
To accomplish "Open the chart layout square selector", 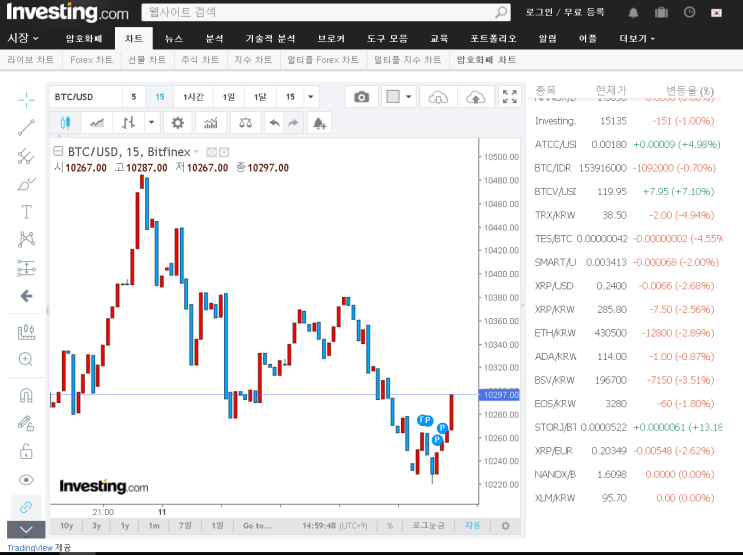I will pos(393,97).
